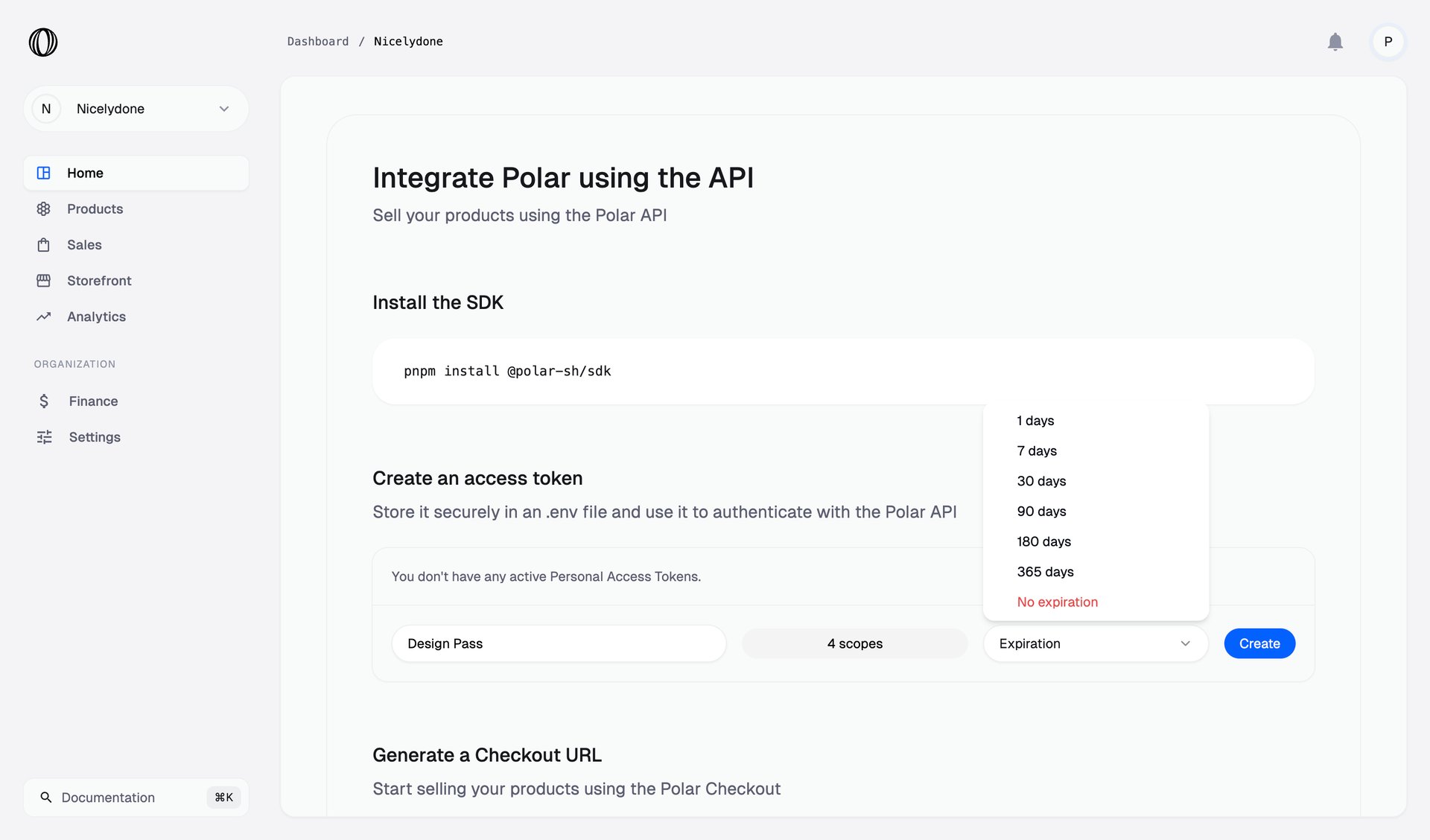Click the search icon in Documentation field
The width and height of the screenshot is (1430, 840).
click(46, 797)
